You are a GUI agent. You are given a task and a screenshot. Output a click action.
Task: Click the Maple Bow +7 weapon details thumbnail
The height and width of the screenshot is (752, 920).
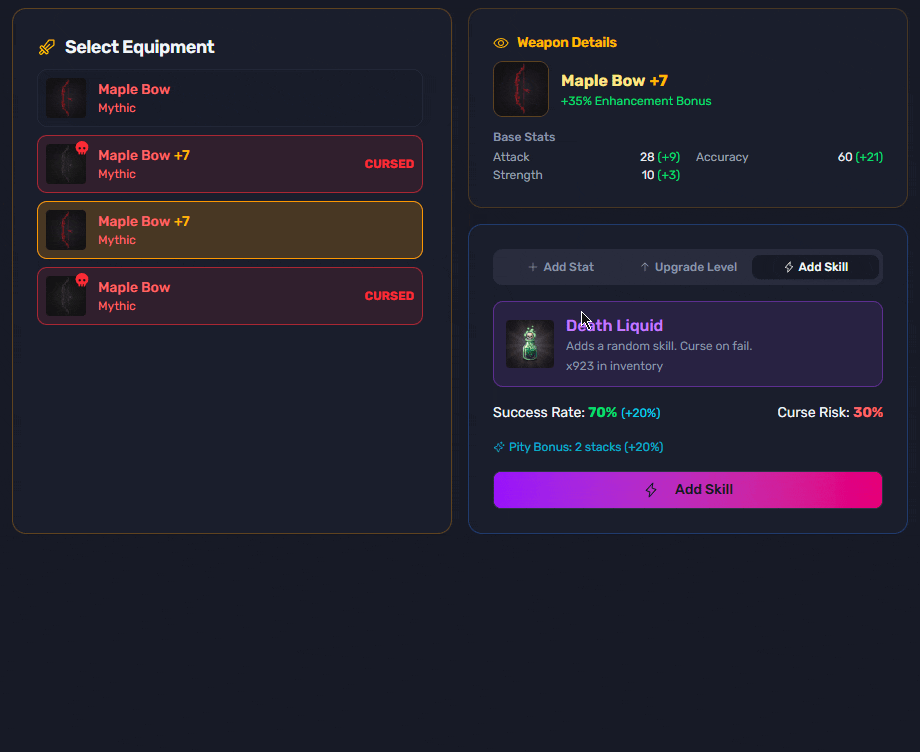(x=521, y=89)
